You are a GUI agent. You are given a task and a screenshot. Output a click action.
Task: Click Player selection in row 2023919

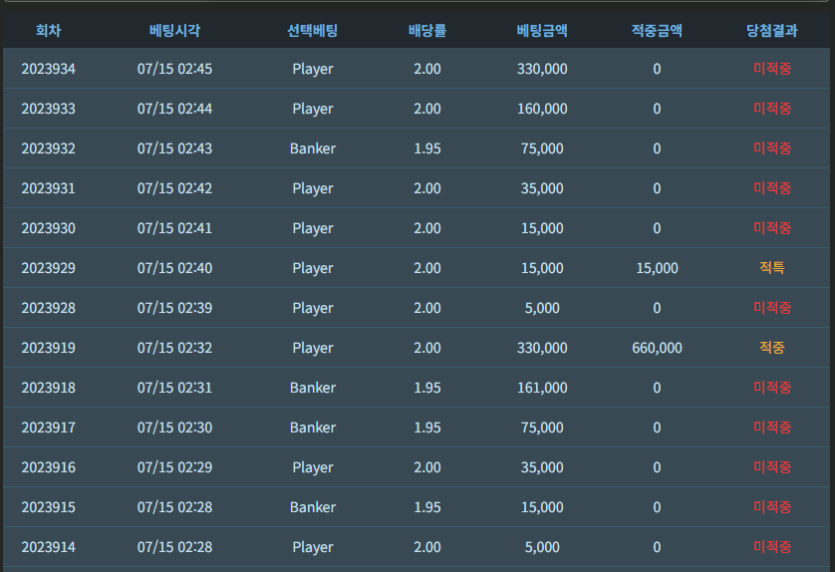313,348
